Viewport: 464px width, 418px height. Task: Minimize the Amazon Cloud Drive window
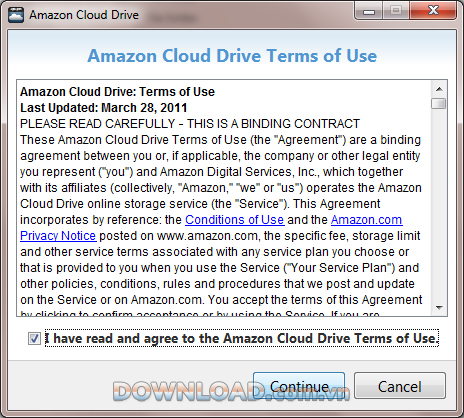369,11
